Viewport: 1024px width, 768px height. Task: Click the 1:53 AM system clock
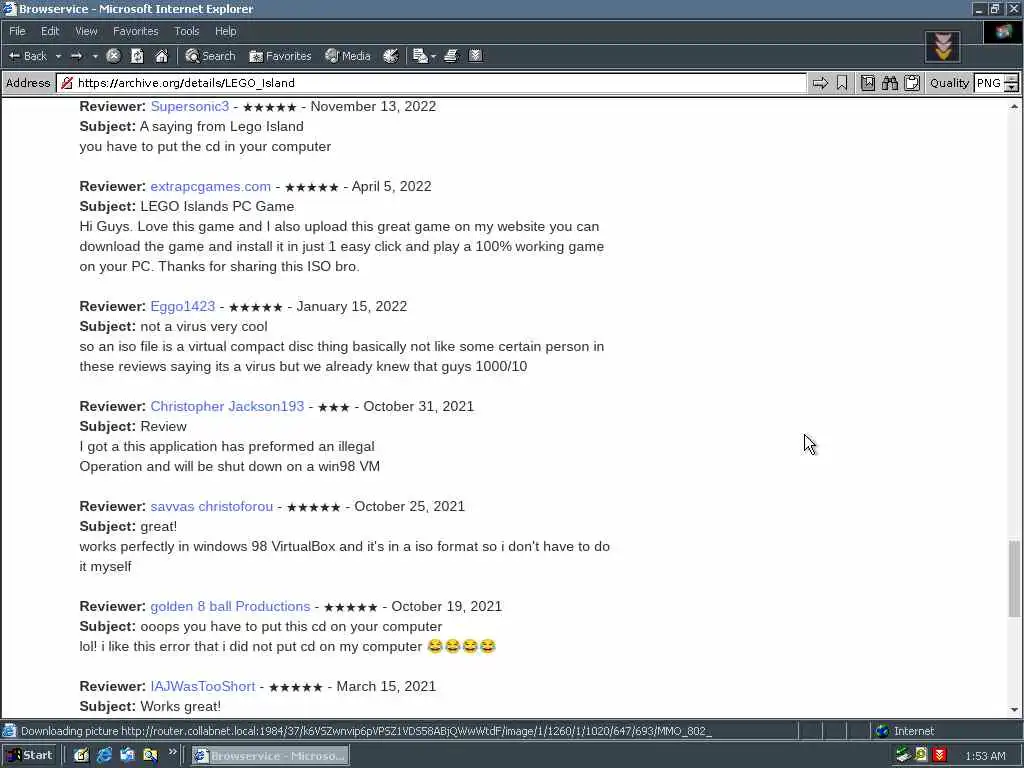[x=985, y=756]
